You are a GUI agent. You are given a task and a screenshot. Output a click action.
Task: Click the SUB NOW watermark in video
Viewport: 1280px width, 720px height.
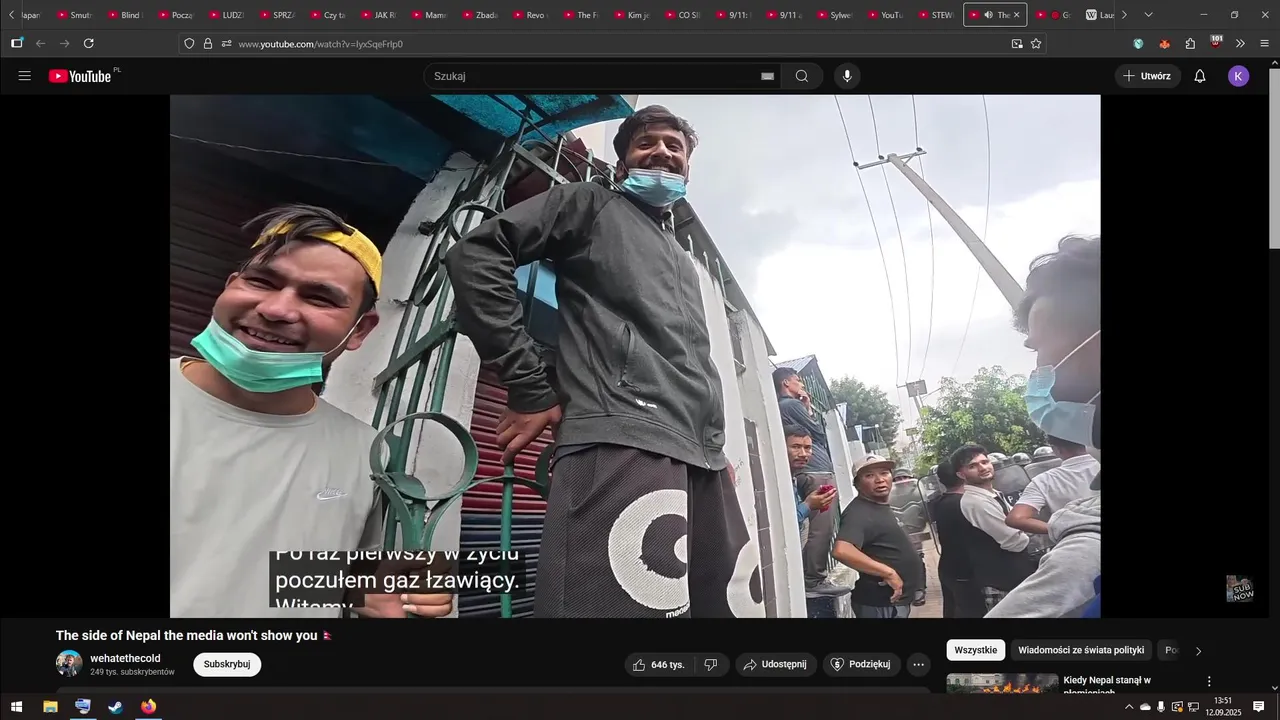1240,589
